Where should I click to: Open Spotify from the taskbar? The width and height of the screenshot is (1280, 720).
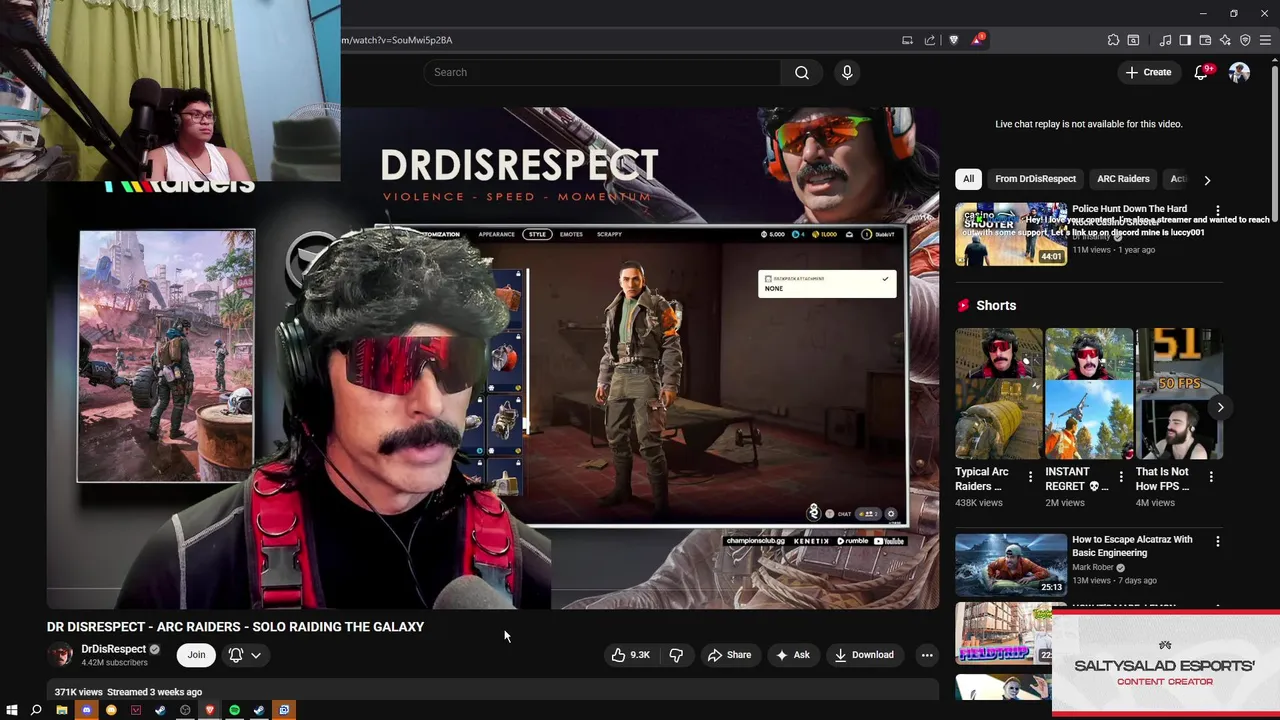[234, 710]
